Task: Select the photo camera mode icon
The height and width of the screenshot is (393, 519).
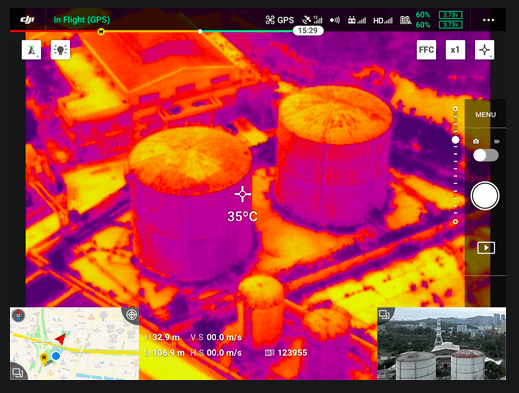Action: (x=476, y=142)
